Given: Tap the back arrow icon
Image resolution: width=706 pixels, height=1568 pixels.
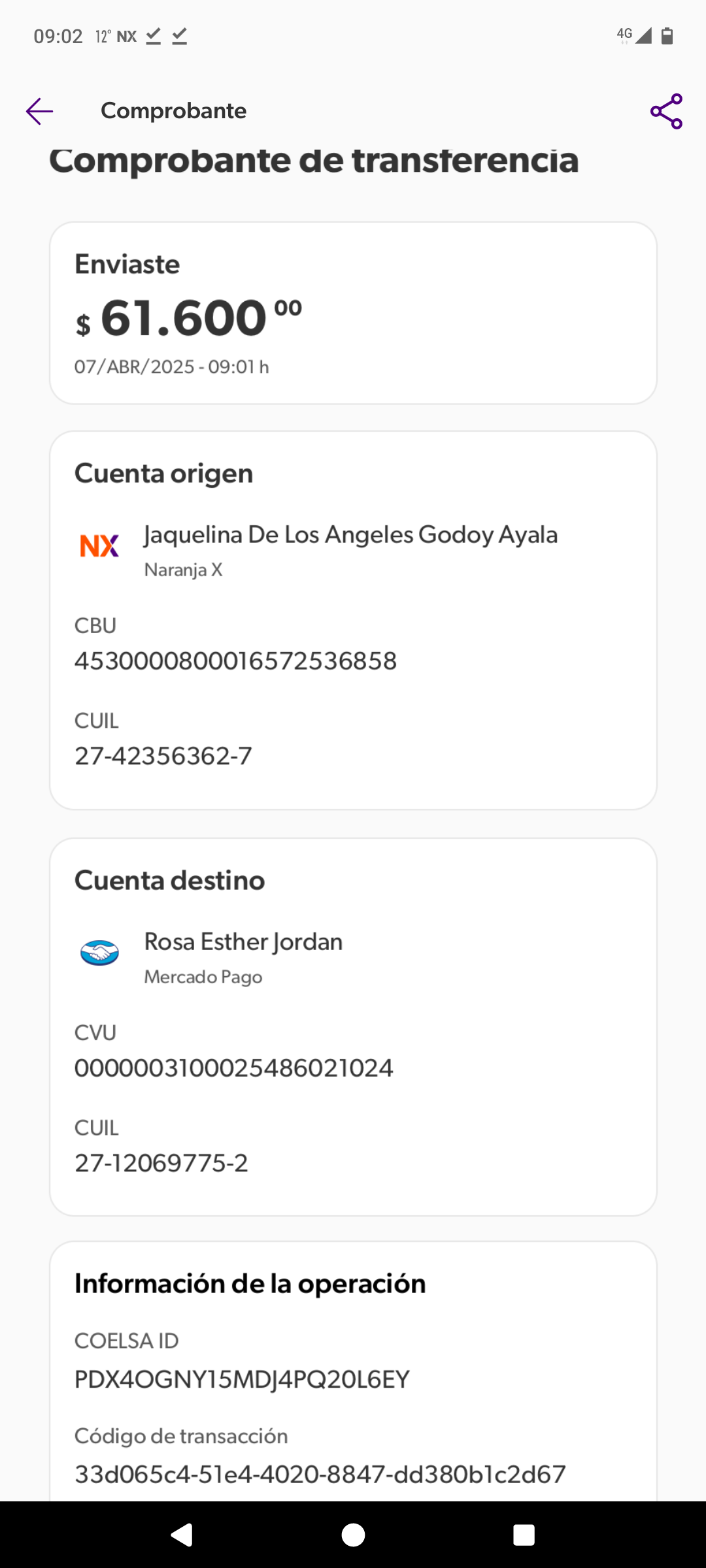Looking at the screenshot, I should tap(39, 111).
